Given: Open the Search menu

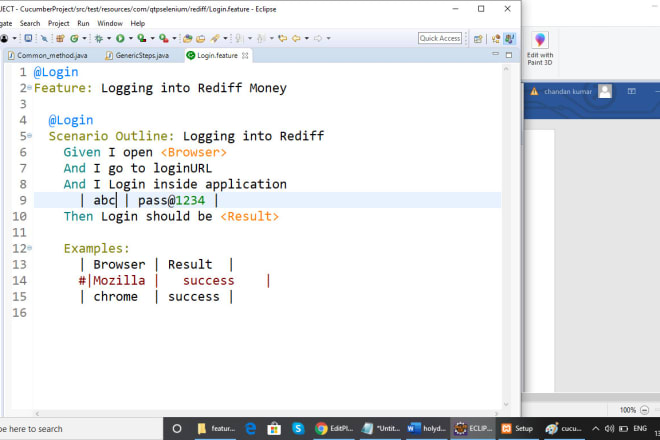Looking at the screenshot, I should coord(30,24).
